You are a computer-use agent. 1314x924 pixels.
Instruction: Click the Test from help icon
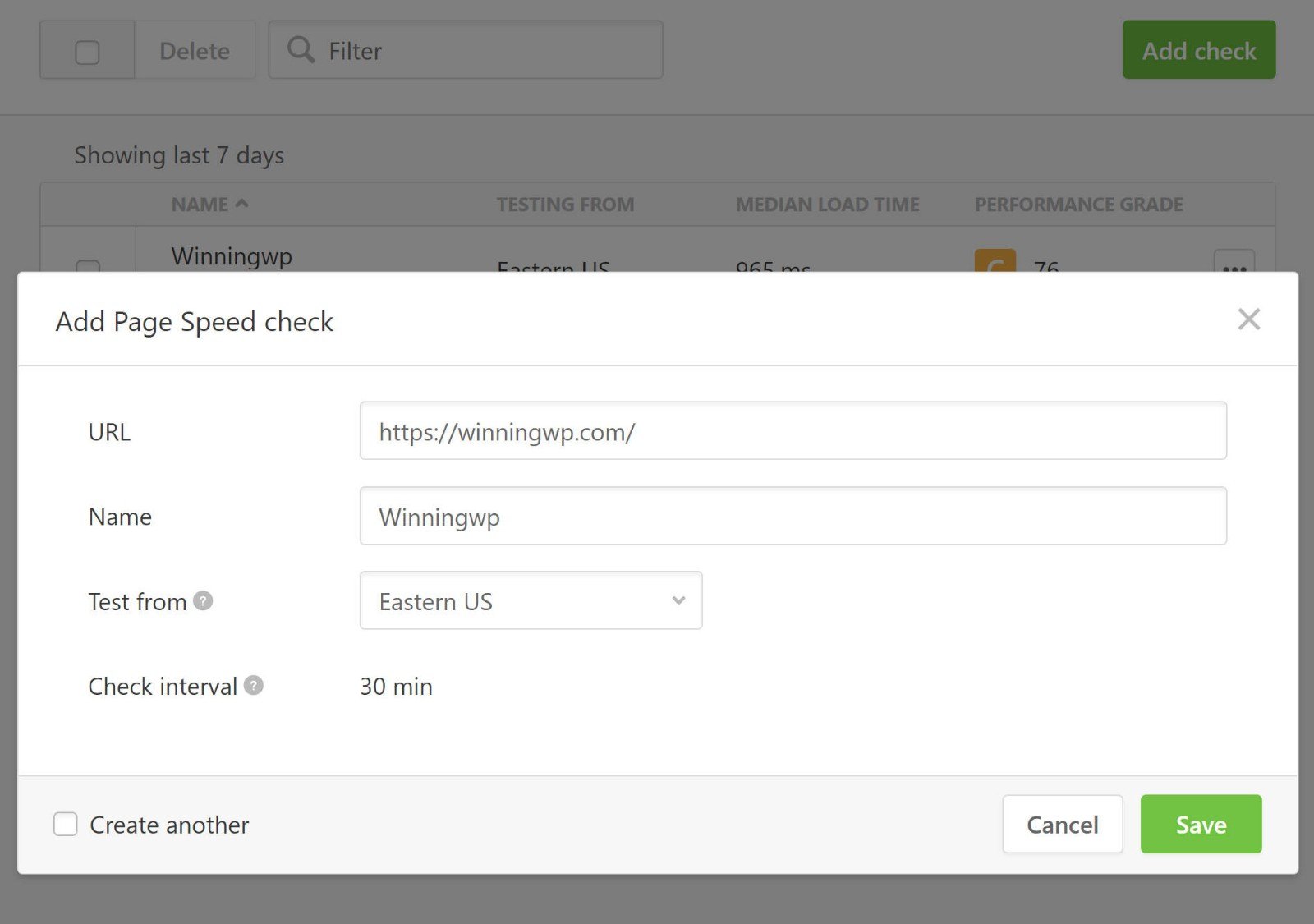point(203,601)
